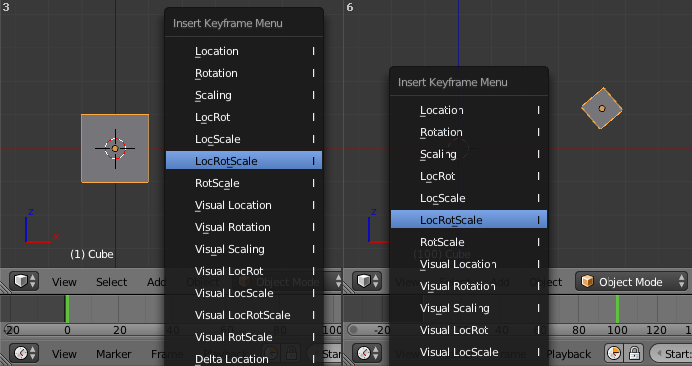692x366 pixels.
Task: Pick Visual Rotation in left keyframe menu
Action: click(x=244, y=227)
